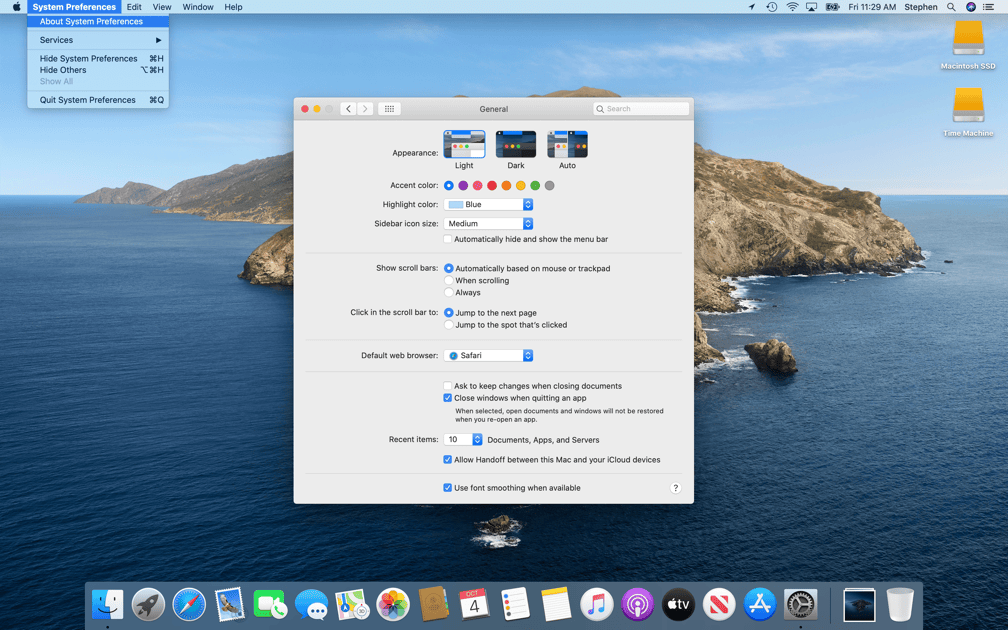Open Notes icon in the Dock
Viewport: 1008px width, 630px height.
point(556,604)
